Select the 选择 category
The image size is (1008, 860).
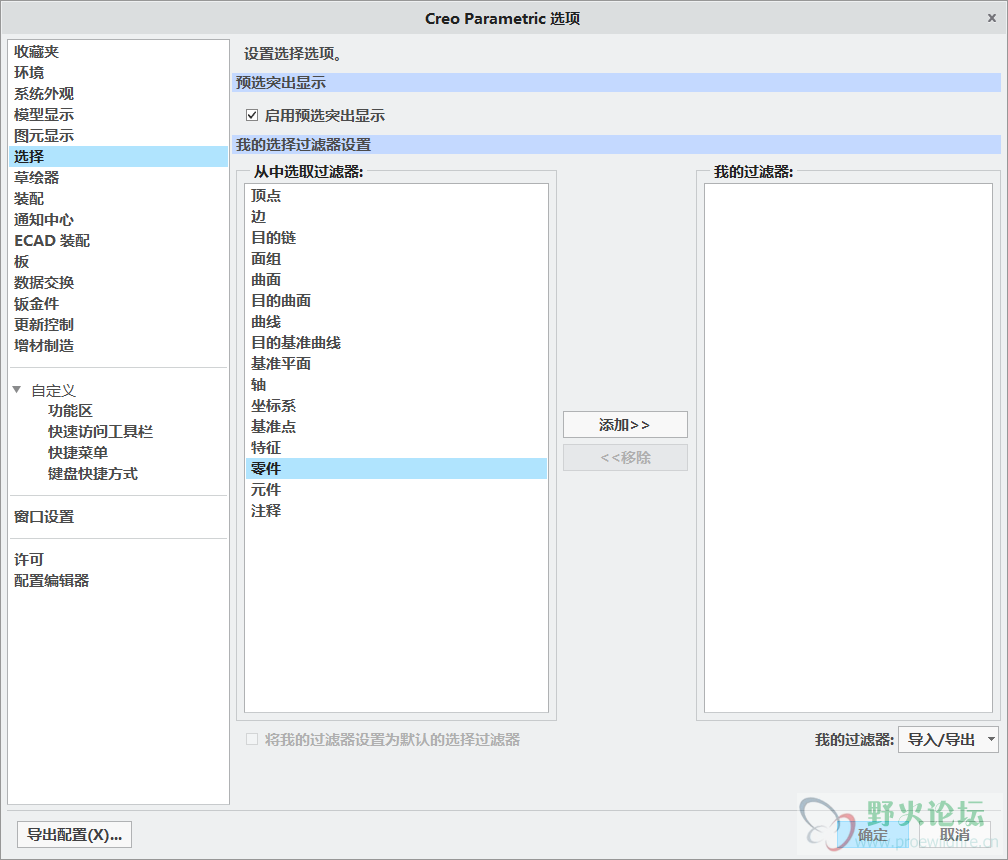coord(119,157)
